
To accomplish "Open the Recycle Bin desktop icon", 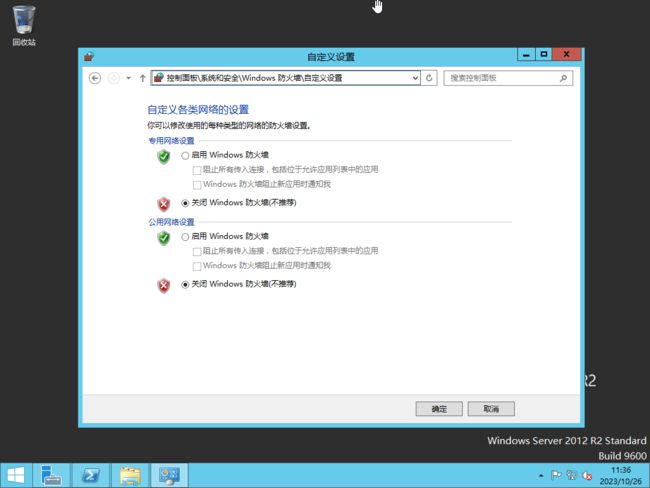I will coord(24,25).
